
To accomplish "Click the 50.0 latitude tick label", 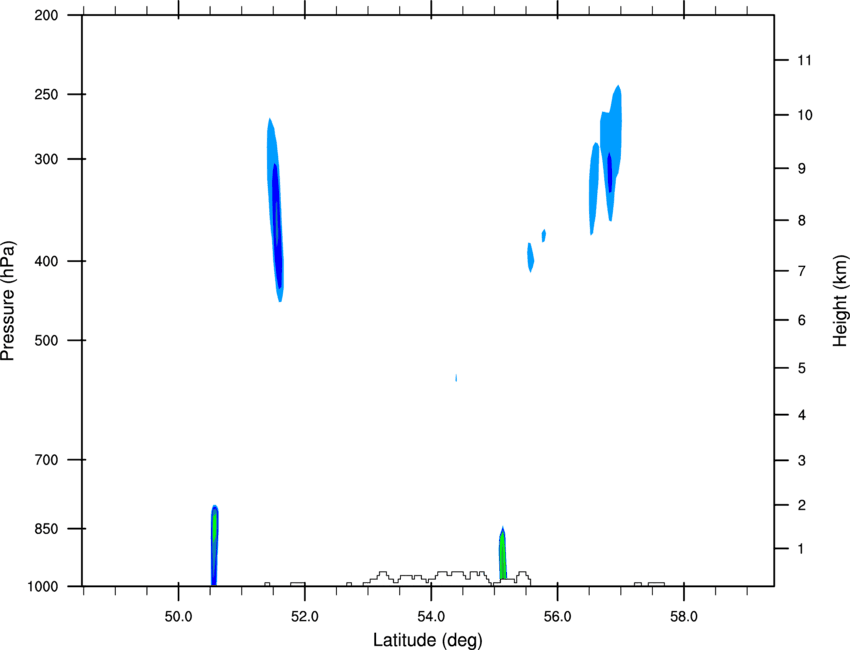I will coord(178,616).
